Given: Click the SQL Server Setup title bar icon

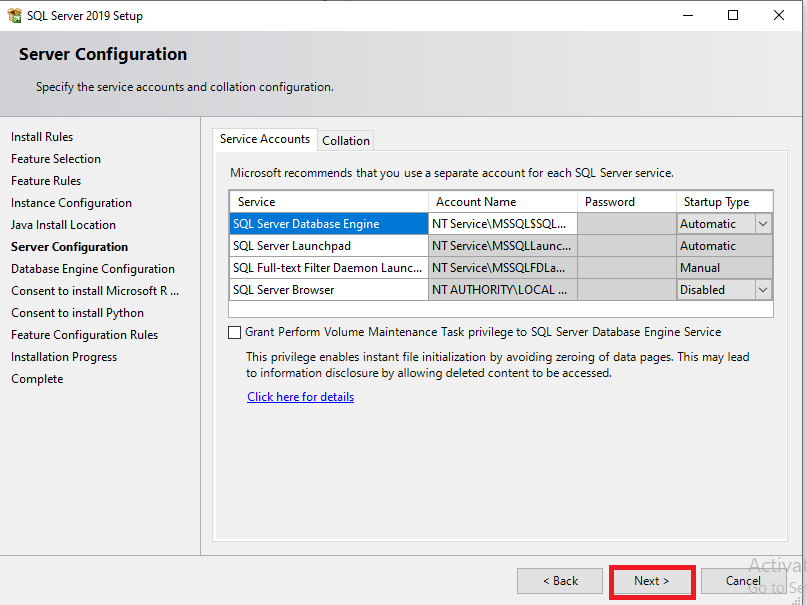Looking at the screenshot, I should [15, 15].
